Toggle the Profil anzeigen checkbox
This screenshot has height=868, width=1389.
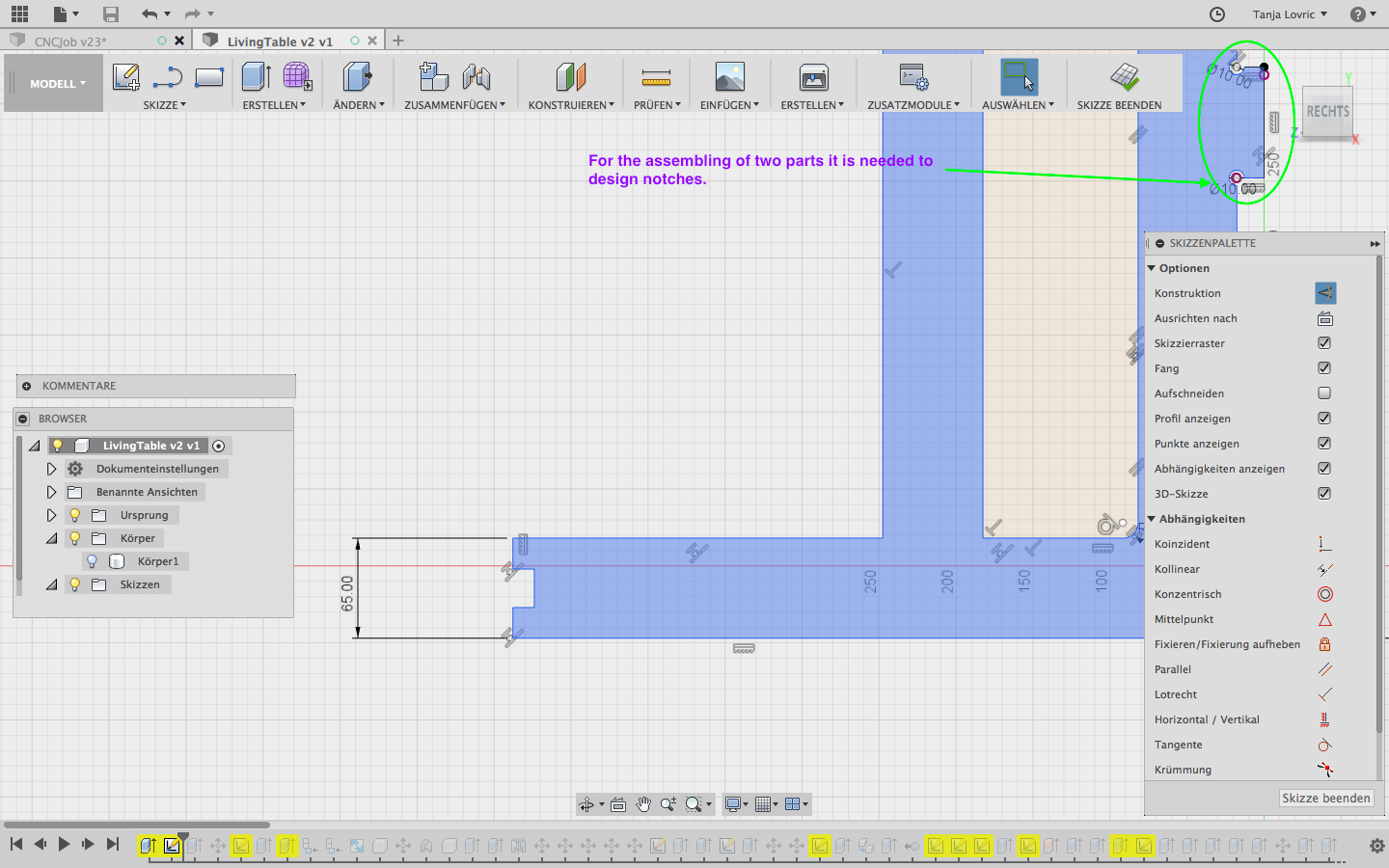tap(1324, 419)
